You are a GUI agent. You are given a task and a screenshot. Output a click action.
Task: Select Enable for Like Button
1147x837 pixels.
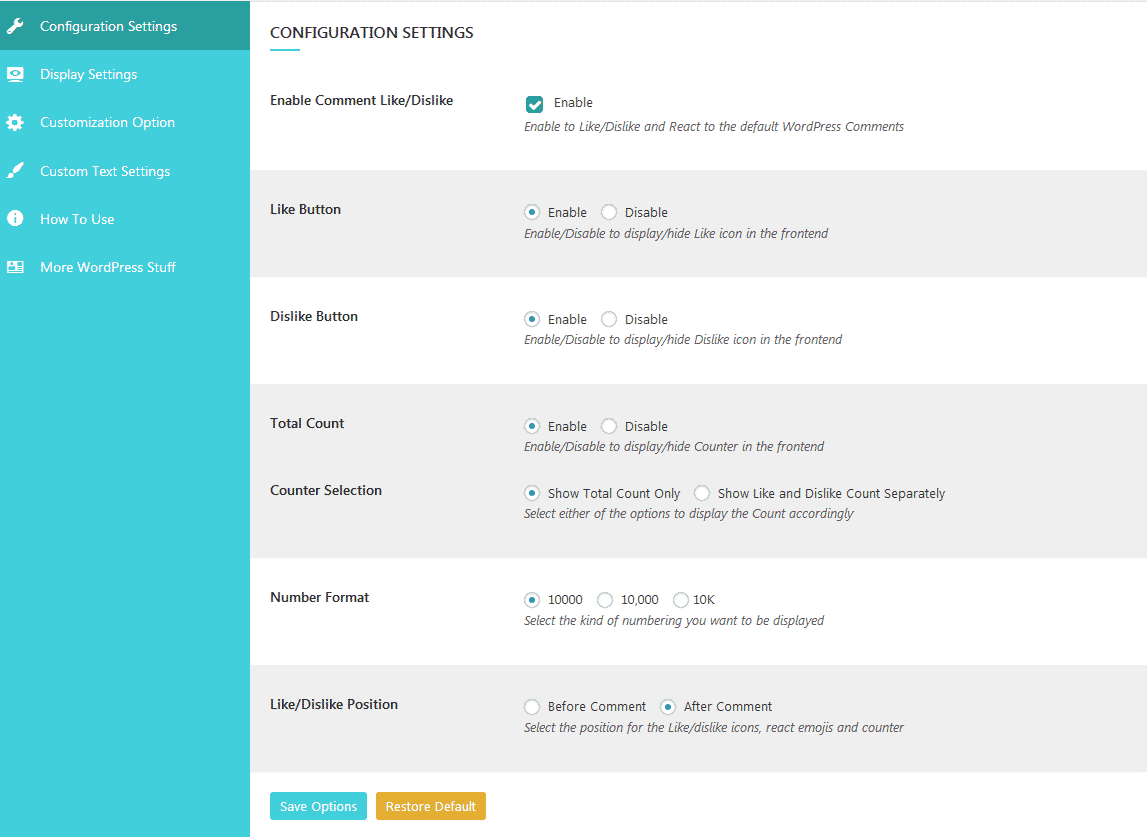pos(532,212)
